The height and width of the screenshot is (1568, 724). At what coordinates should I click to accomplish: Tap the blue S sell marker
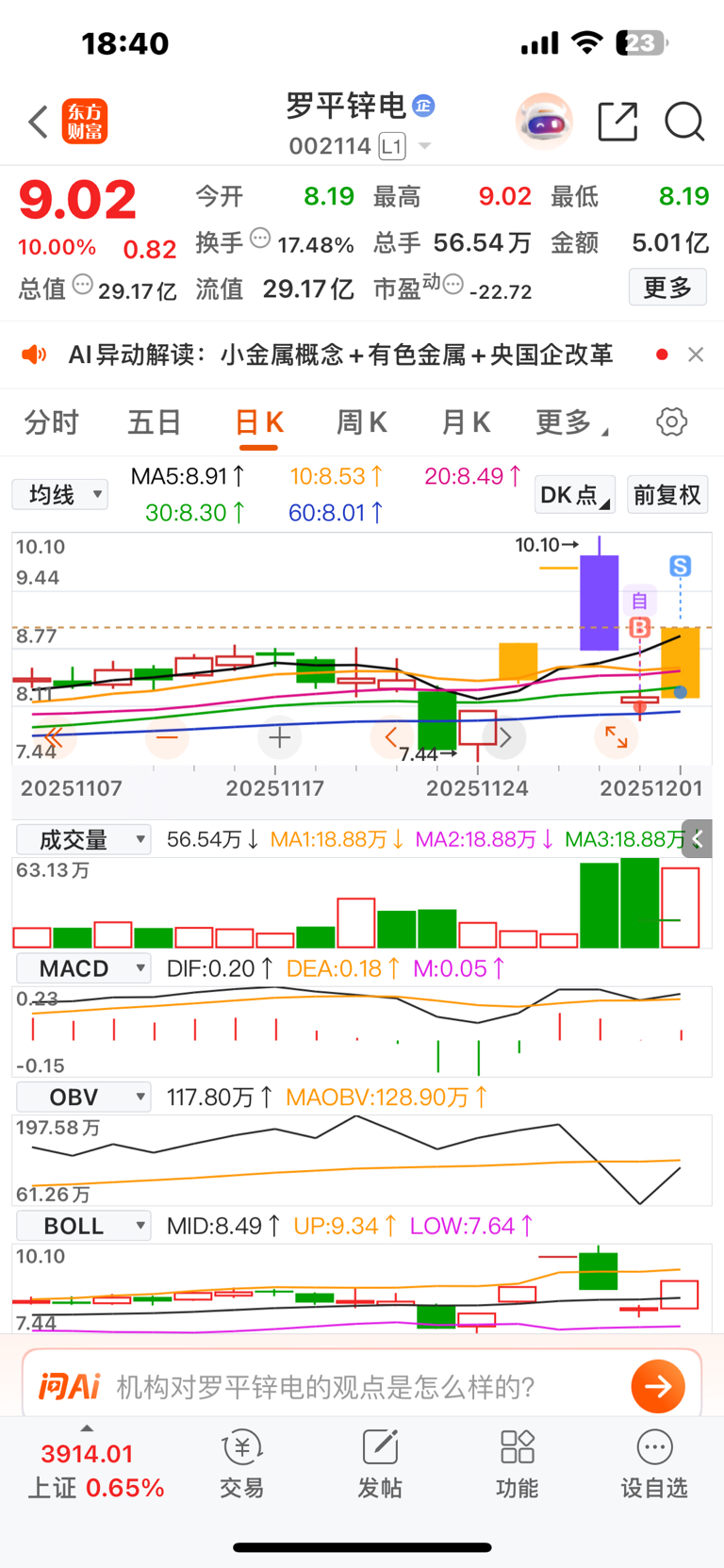tap(681, 566)
